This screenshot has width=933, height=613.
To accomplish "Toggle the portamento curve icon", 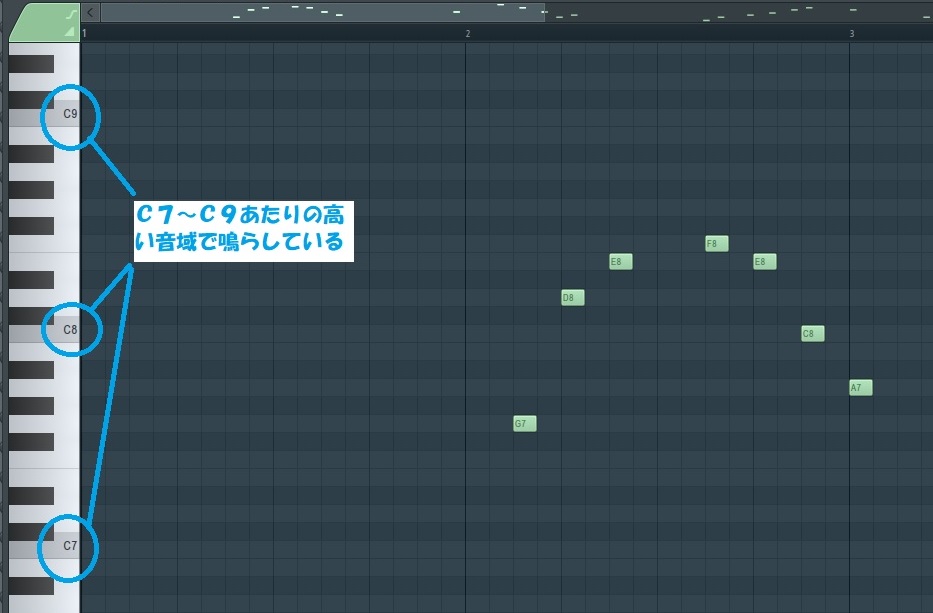I will (x=71, y=14).
